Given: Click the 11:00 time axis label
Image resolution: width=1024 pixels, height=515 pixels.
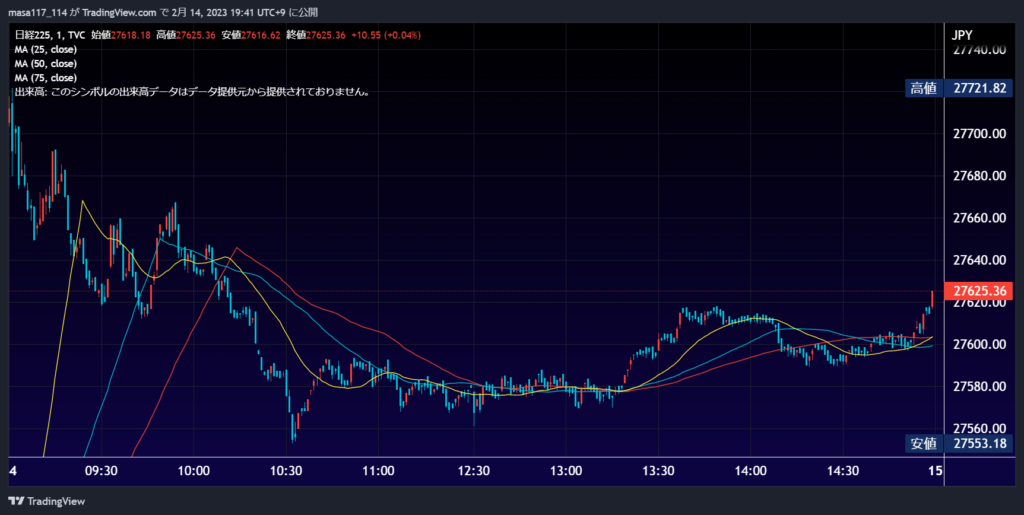Looking at the screenshot, I should tap(379, 471).
